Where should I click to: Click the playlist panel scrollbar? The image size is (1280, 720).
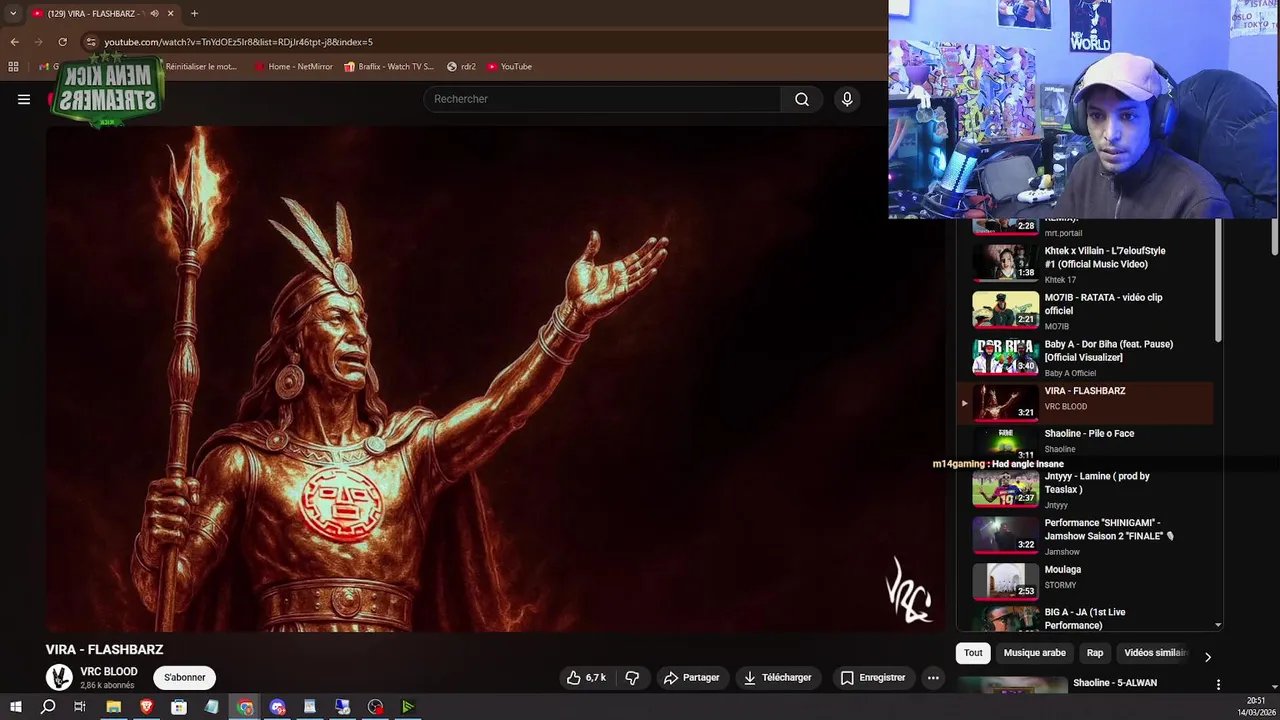click(x=1218, y=280)
